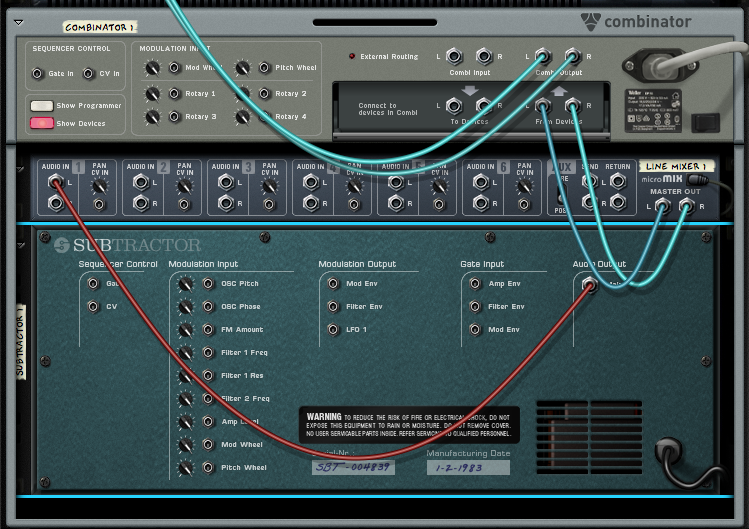Viewport: 749px width, 529px height.
Task: Click the Filter Env modulation output jack
Action: (x=333, y=306)
